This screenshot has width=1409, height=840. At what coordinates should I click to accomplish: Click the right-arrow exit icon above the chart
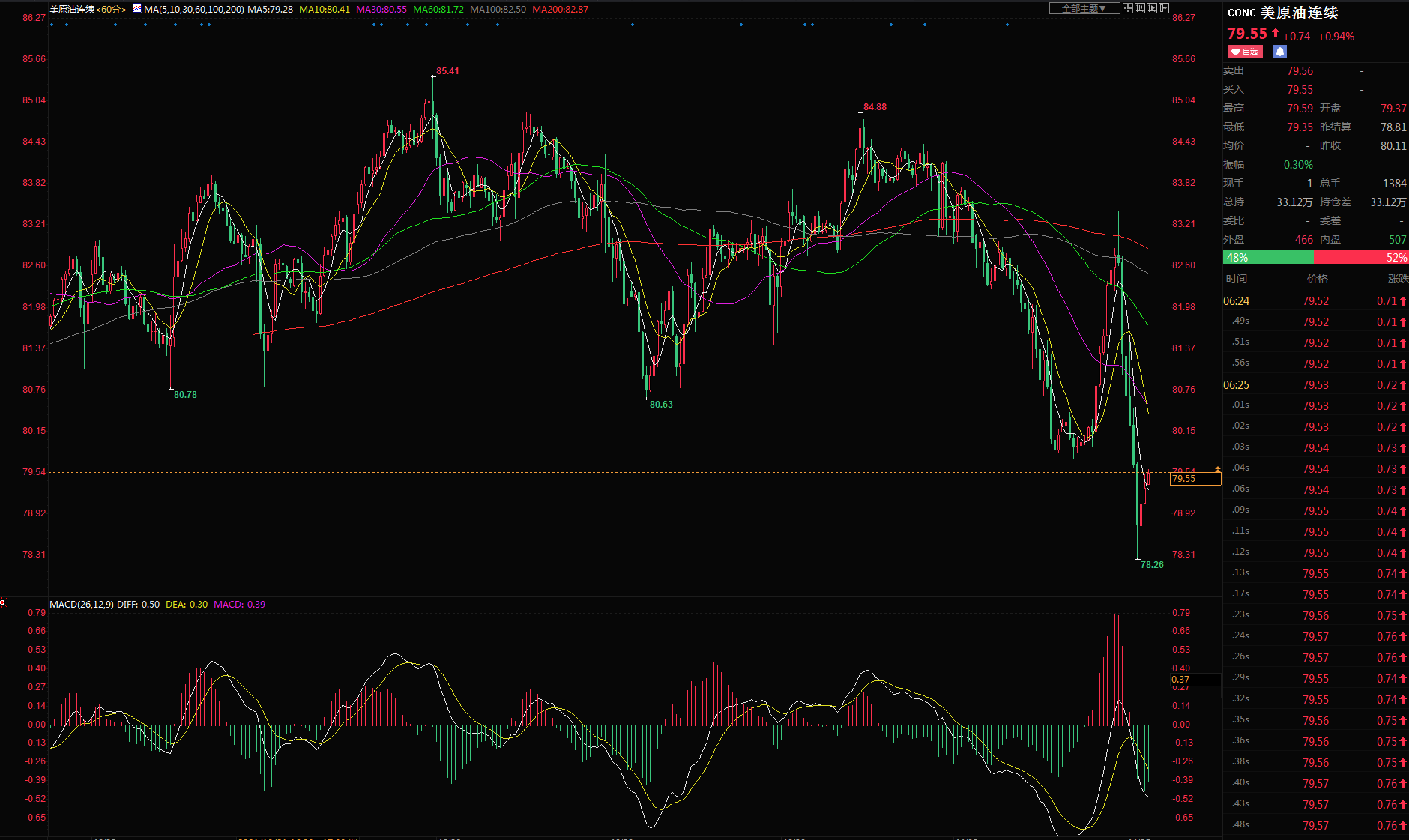point(1164,8)
